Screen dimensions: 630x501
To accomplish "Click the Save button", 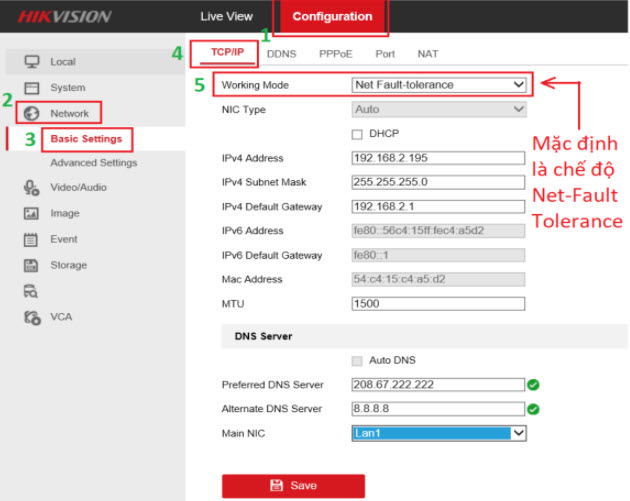I will [x=293, y=485].
